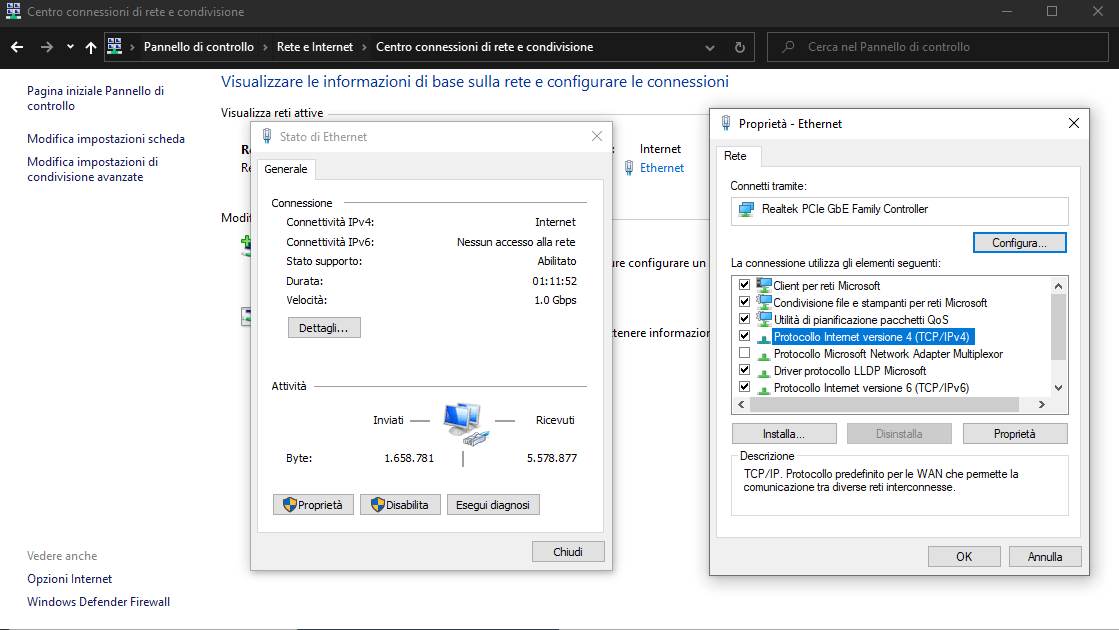This screenshot has width=1119, height=630.
Task: Toggle Utilità di pianificazione pacchetti QoS checkbox
Action: pyautogui.click(x=744, y=319)
